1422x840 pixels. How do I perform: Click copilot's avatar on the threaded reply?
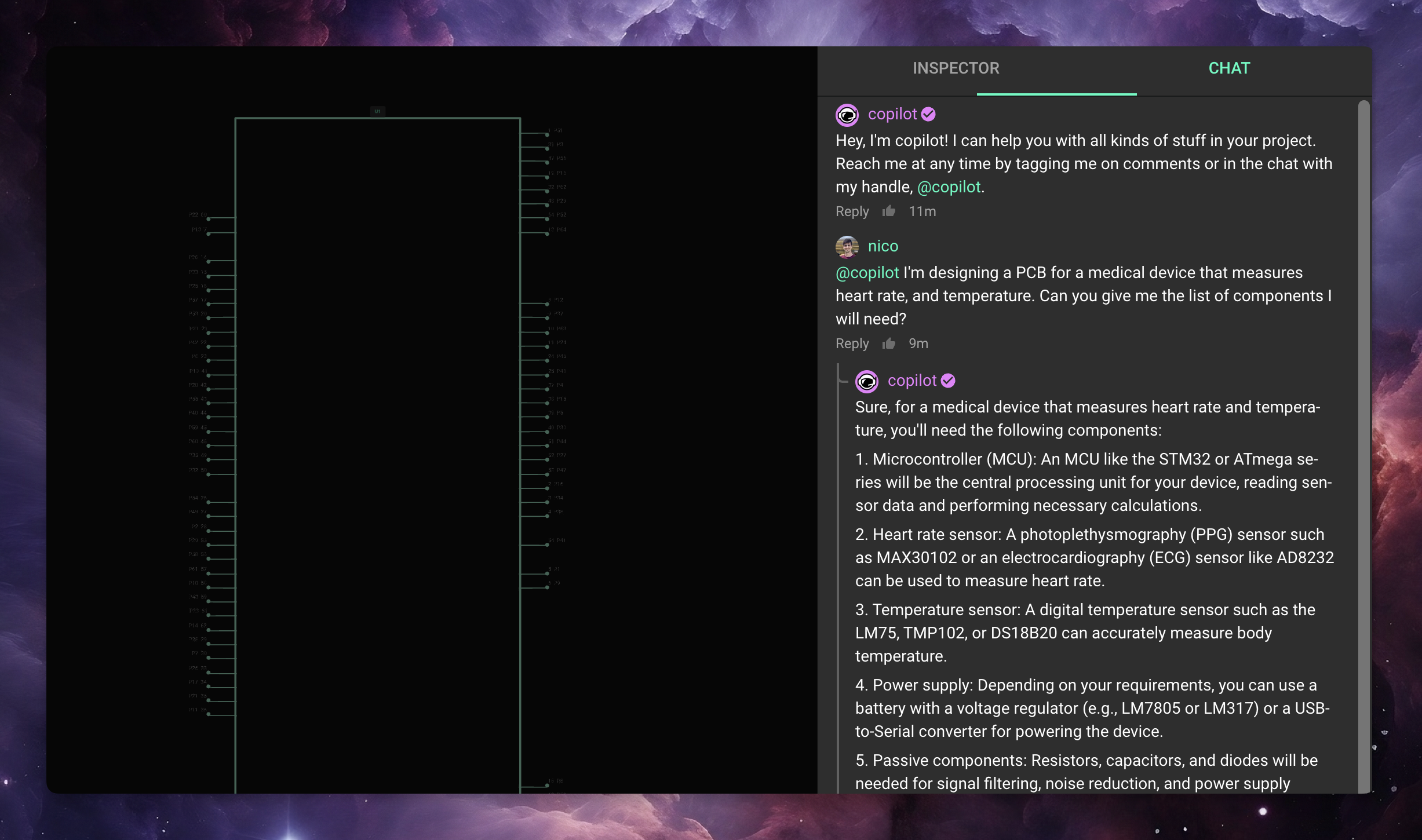point(866,381)
